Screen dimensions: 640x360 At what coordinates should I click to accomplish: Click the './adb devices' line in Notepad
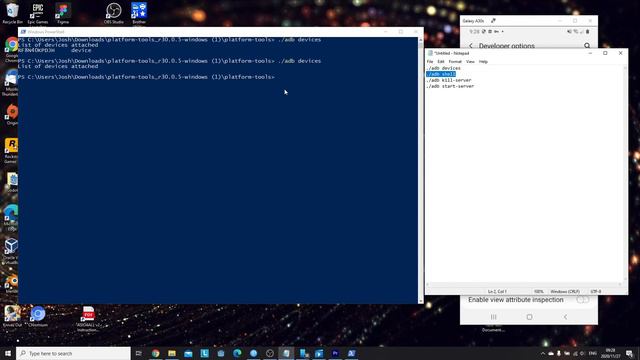[x=443, y=68]
